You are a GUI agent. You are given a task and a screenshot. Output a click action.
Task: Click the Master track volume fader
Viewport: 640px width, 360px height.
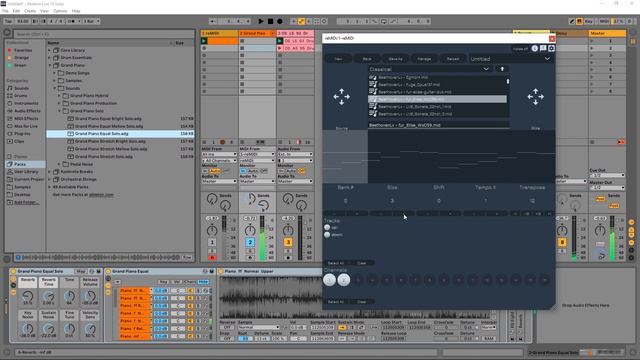(x=612, y=238)
